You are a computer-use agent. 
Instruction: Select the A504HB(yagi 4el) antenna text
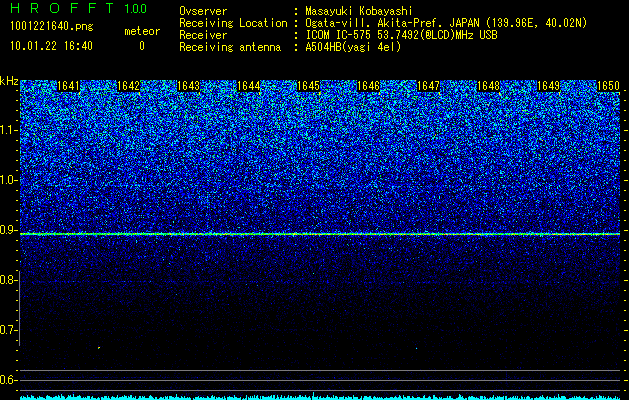(353, 47)
